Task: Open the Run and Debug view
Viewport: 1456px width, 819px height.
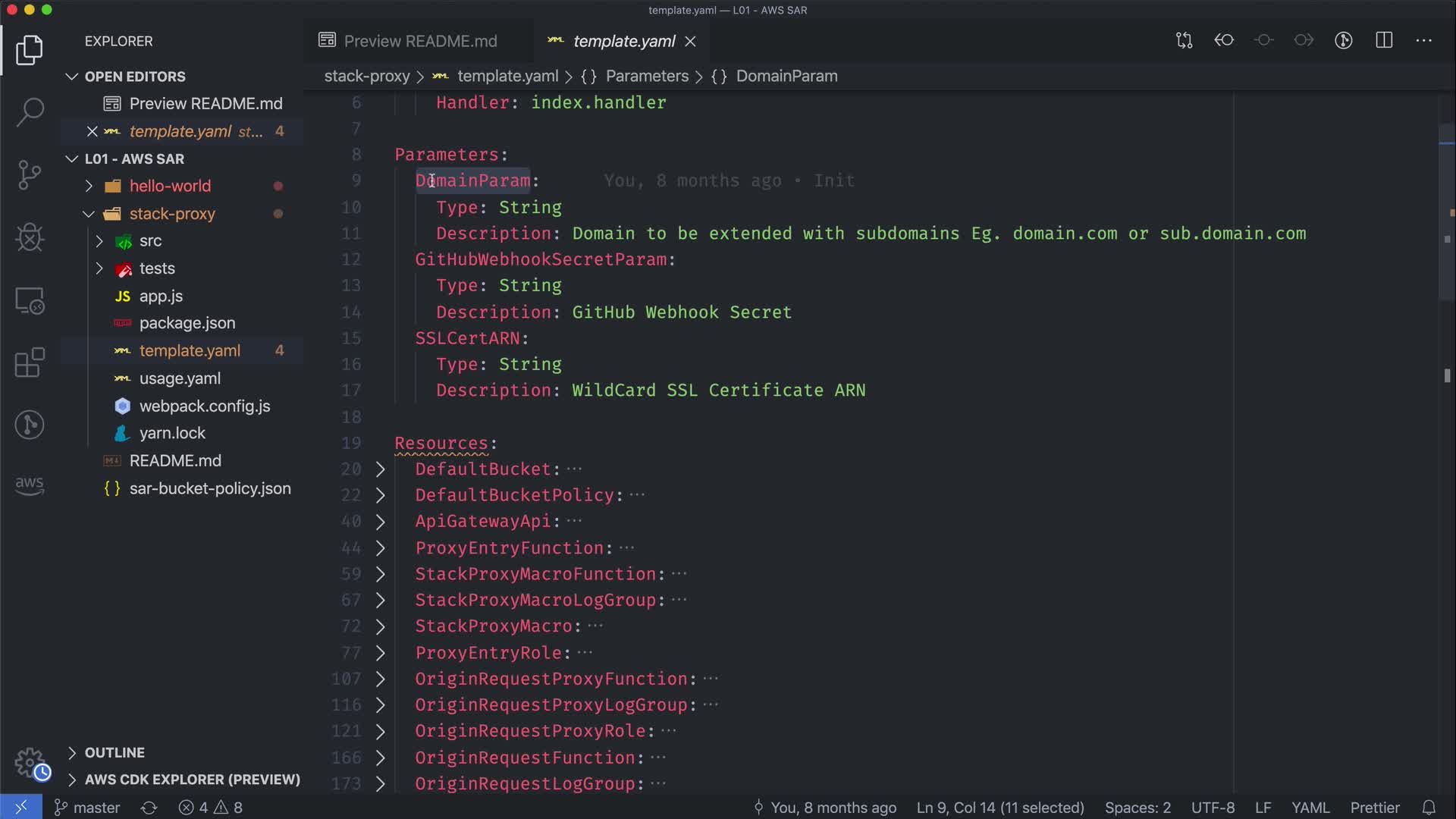Action: coord(30,237)
